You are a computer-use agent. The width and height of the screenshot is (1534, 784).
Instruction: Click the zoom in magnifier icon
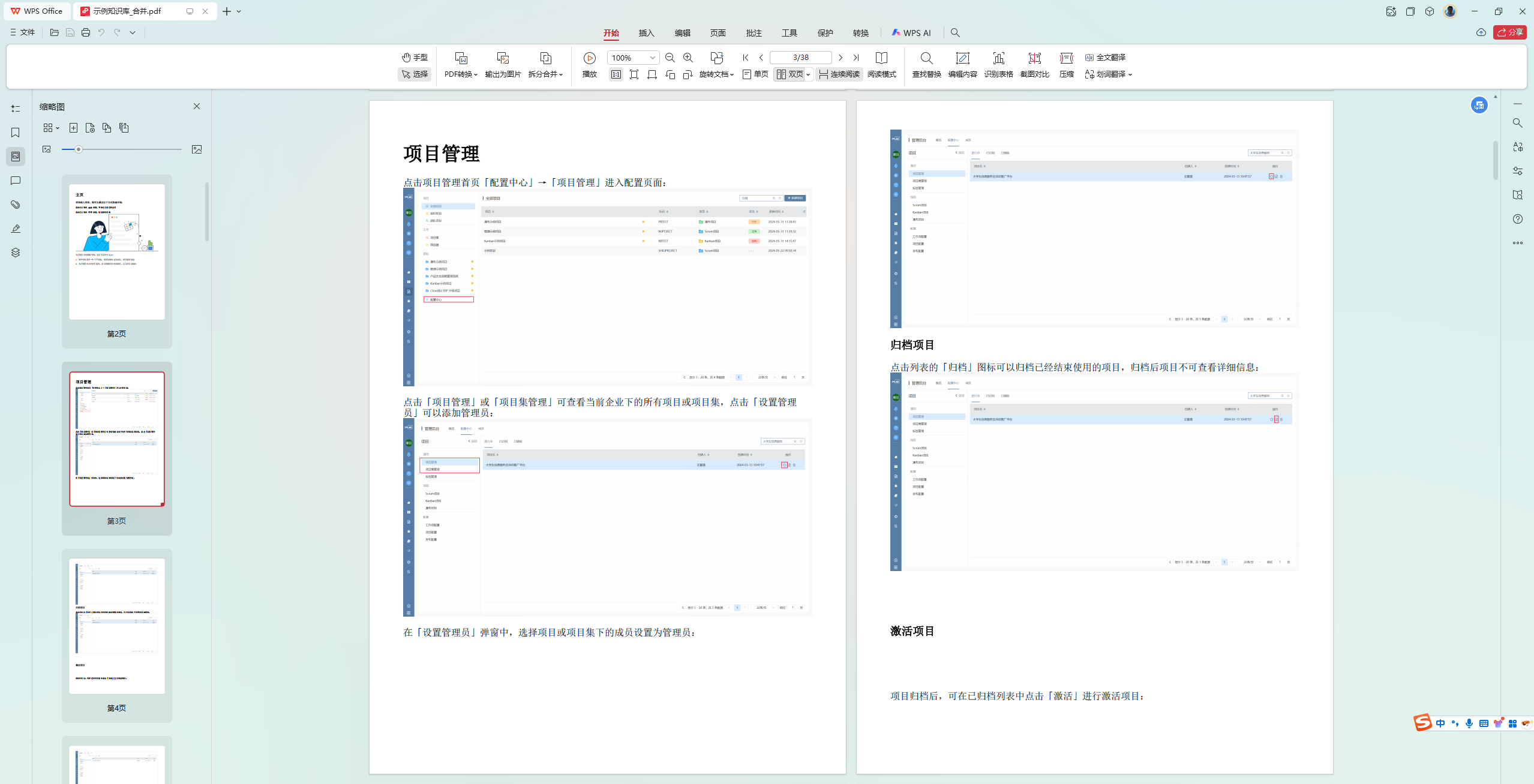(688, 58)
